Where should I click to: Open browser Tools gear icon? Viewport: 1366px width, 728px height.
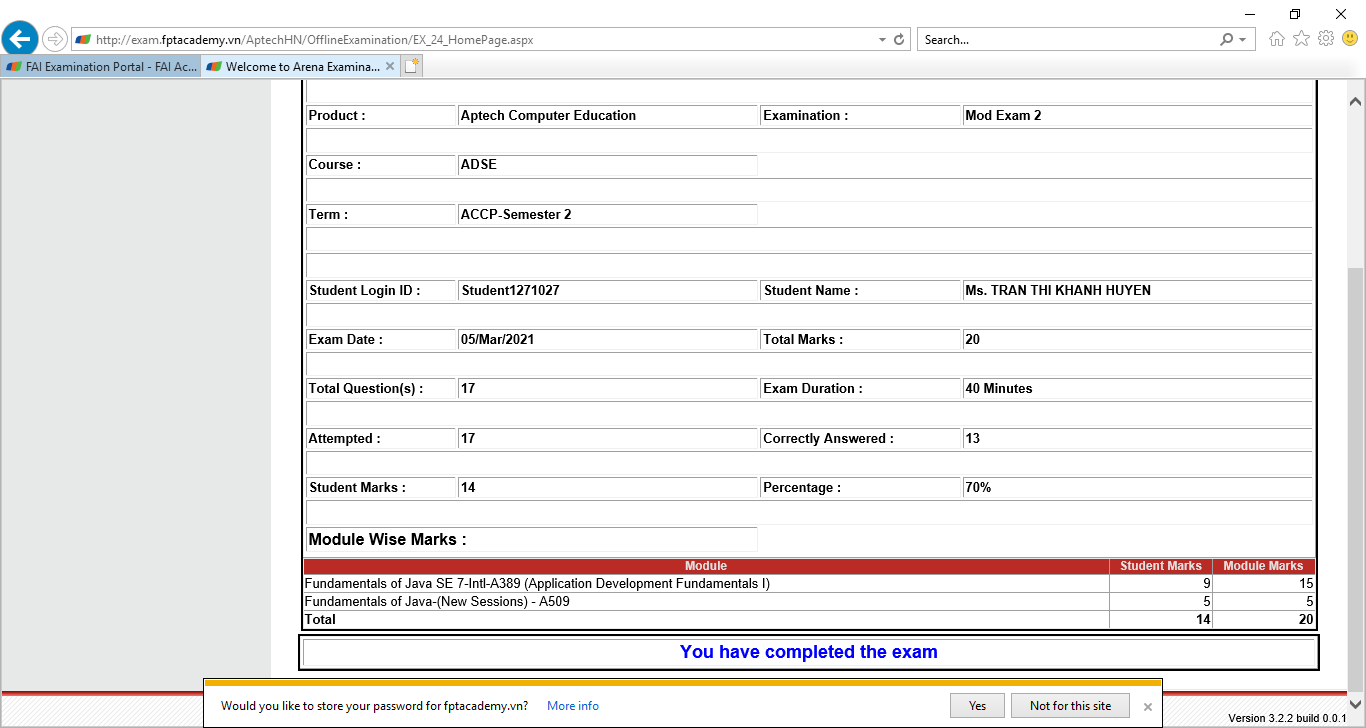point(1326,39)
